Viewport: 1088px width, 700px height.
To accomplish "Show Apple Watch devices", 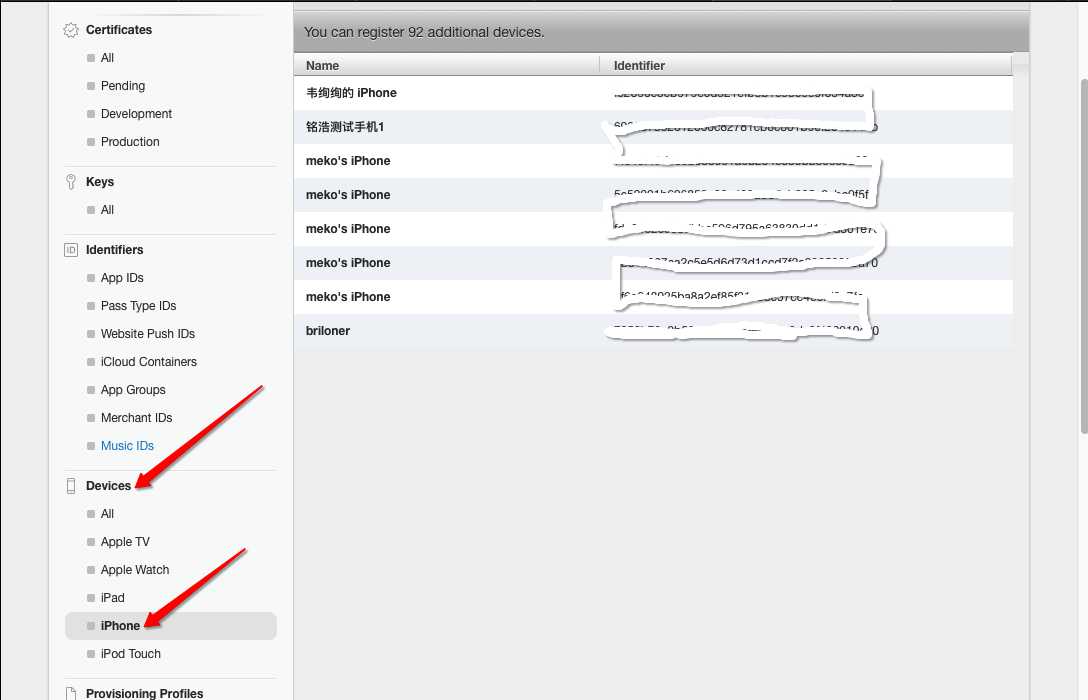I will 135,570.
